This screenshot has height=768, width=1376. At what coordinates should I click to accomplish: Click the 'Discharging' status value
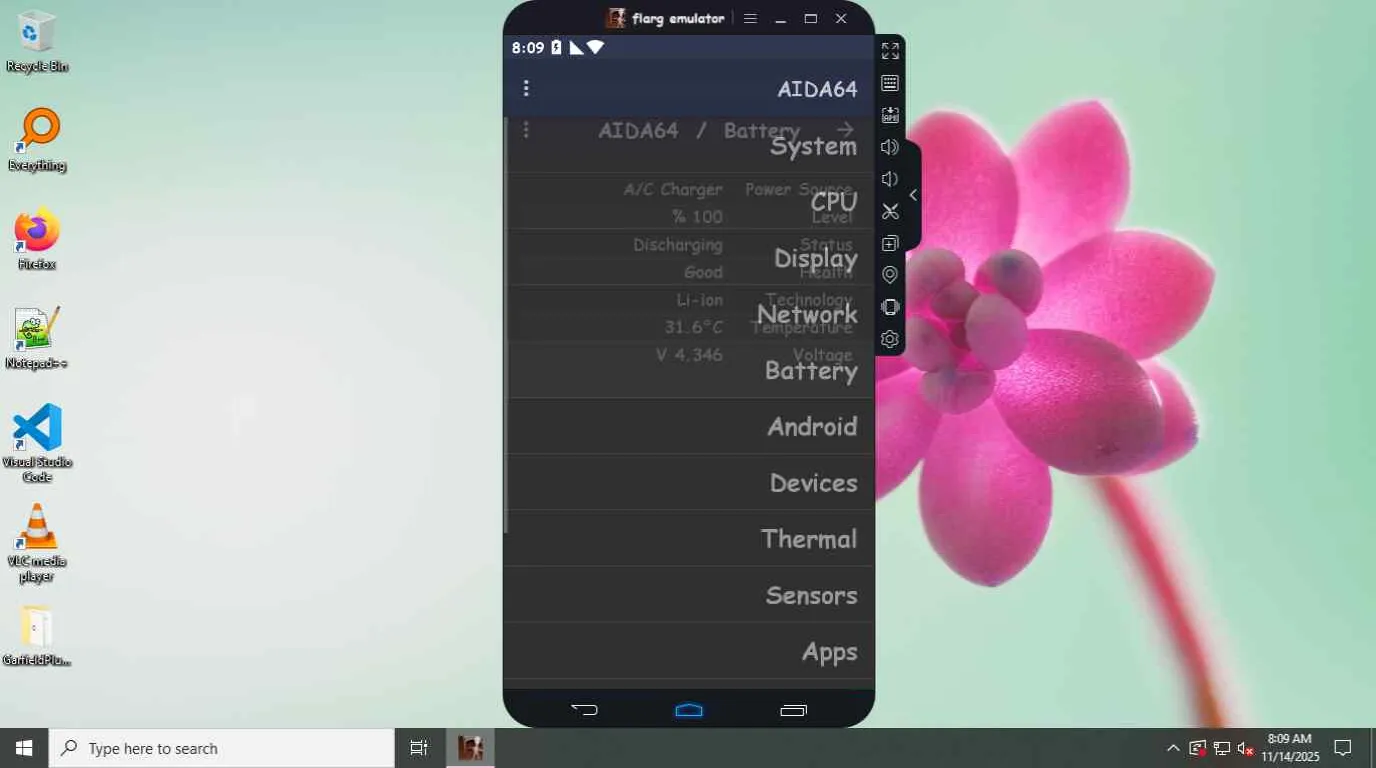click(678, 245)
